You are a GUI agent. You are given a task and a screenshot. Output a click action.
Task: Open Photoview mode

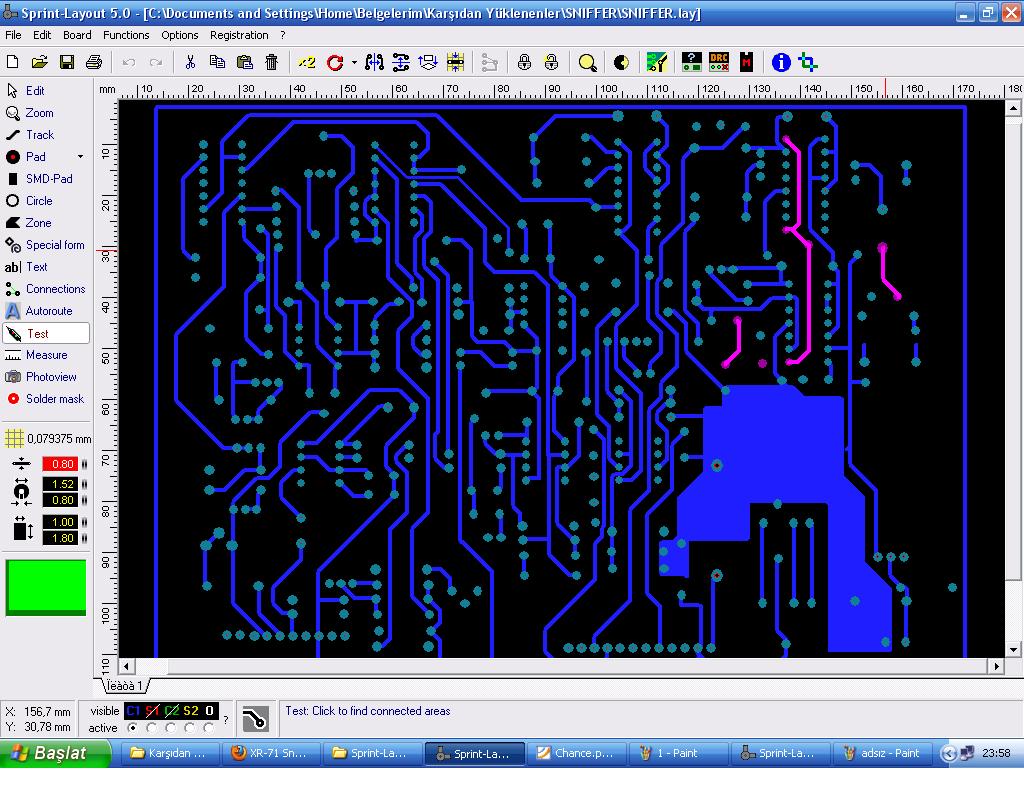coord(50,377)
